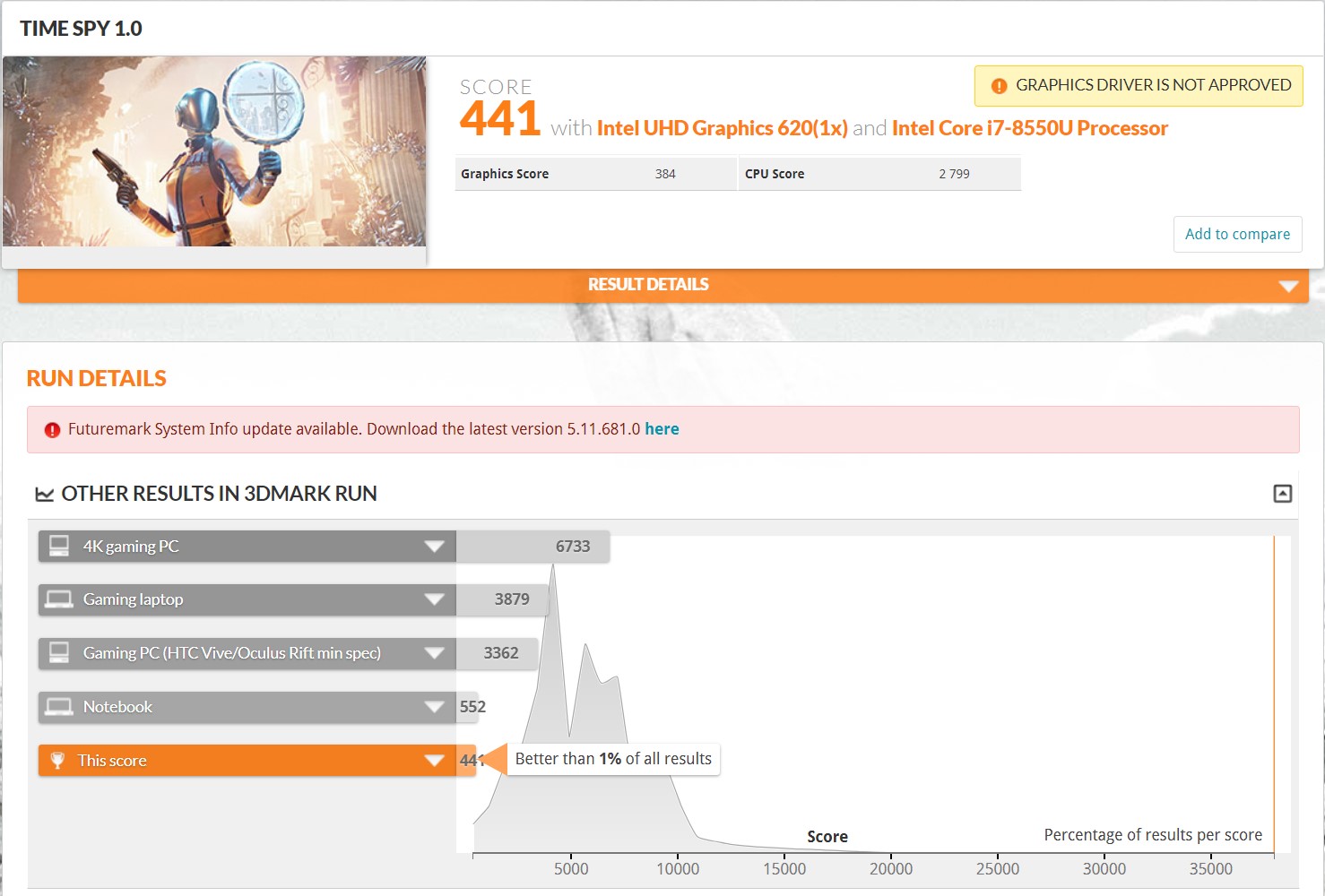Click the graphics score value 384
The image size is (1325, 896).
[x=665, y=174]
